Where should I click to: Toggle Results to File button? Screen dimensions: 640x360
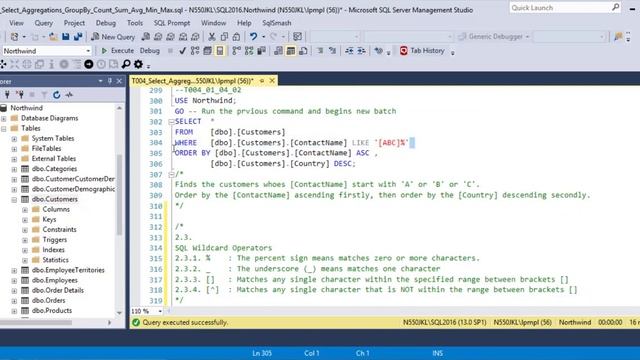click(x=303, y=51)
